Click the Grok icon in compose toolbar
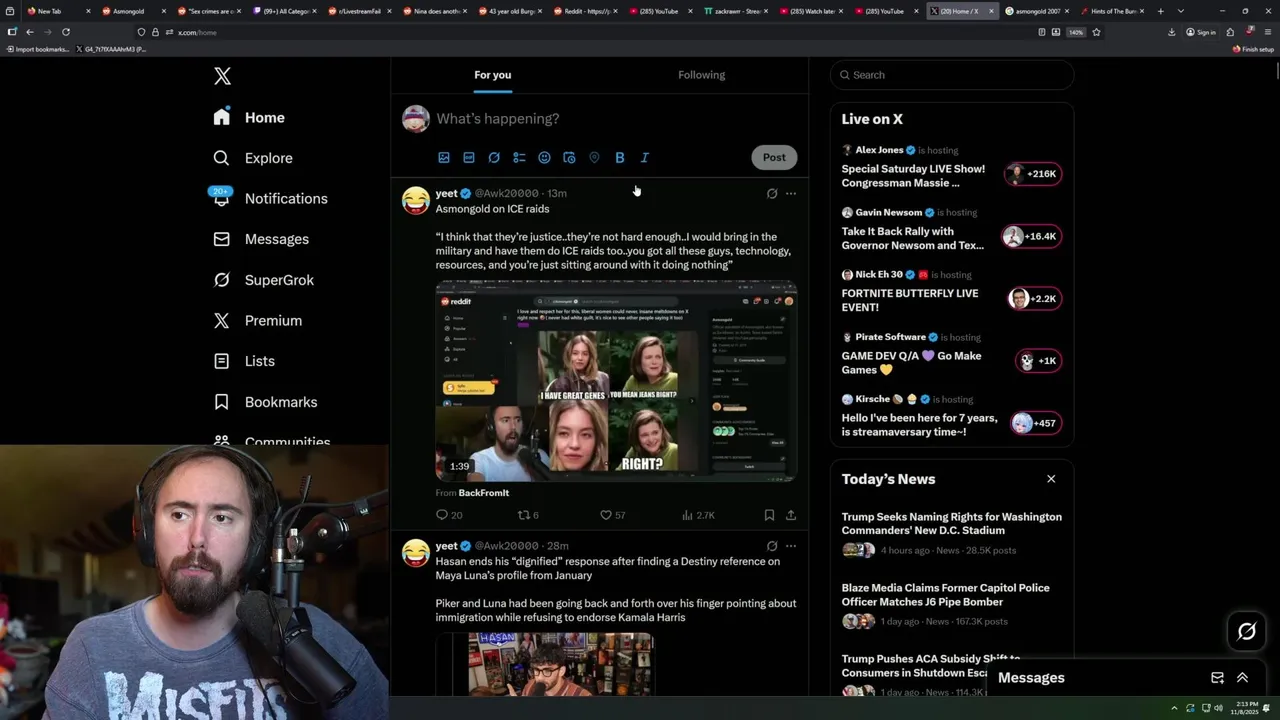This screenshot has height=720, width=1280. [494, 158]
